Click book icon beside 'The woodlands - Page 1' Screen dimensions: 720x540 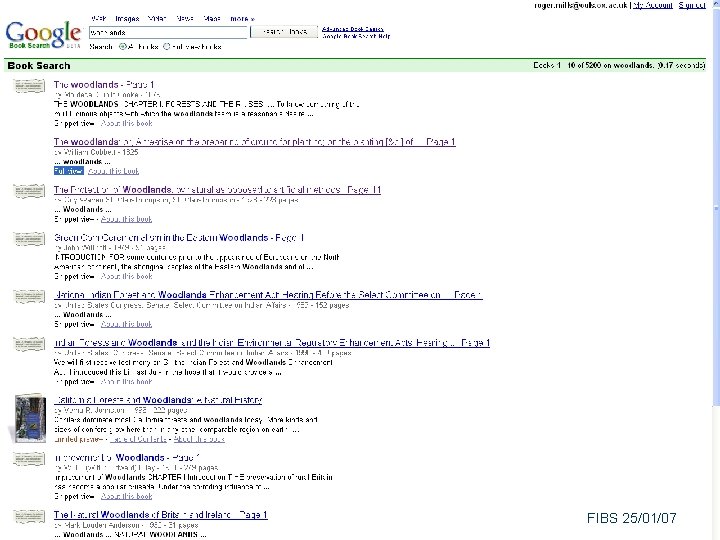(29, 86)
